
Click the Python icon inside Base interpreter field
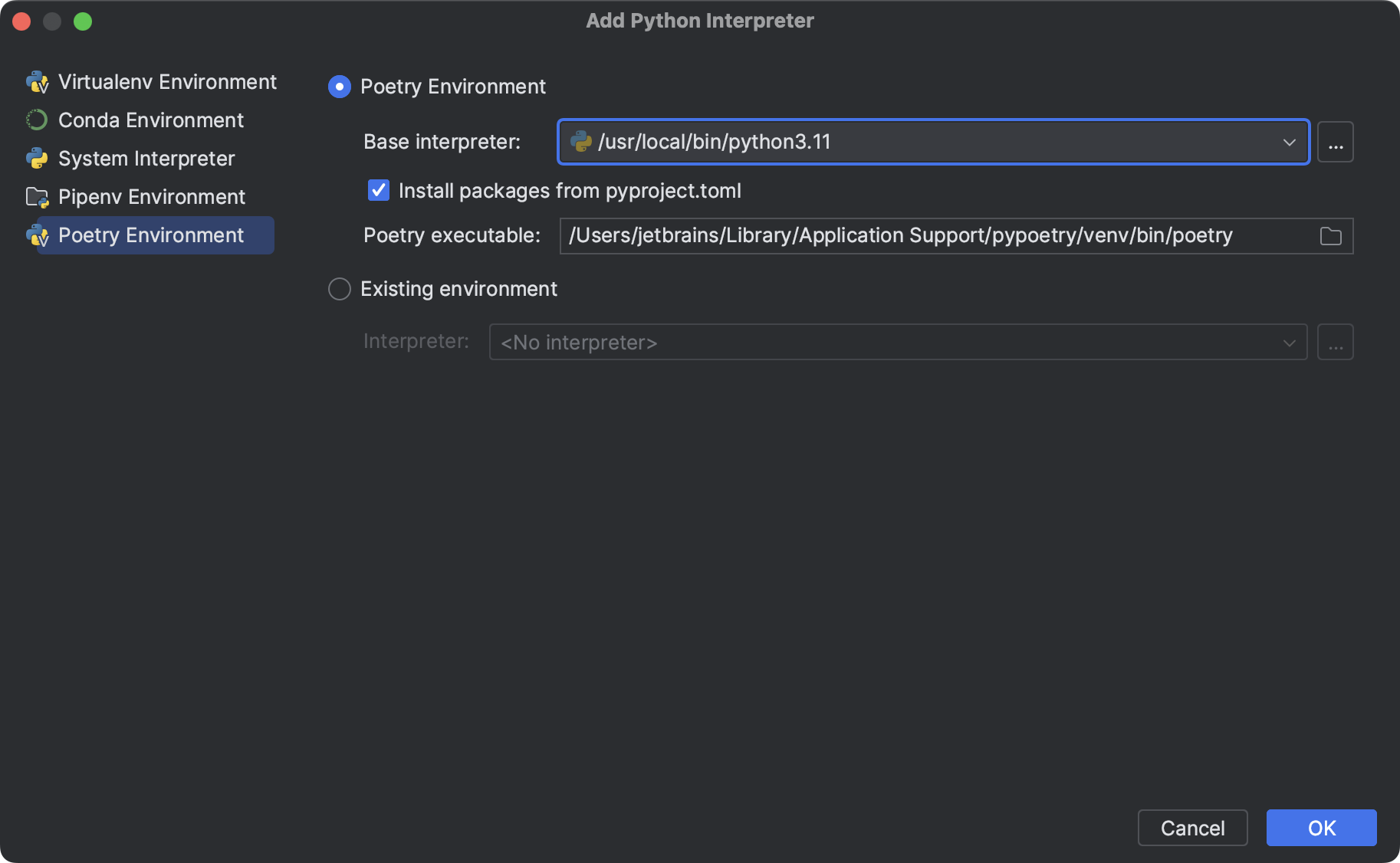point(583,141)
